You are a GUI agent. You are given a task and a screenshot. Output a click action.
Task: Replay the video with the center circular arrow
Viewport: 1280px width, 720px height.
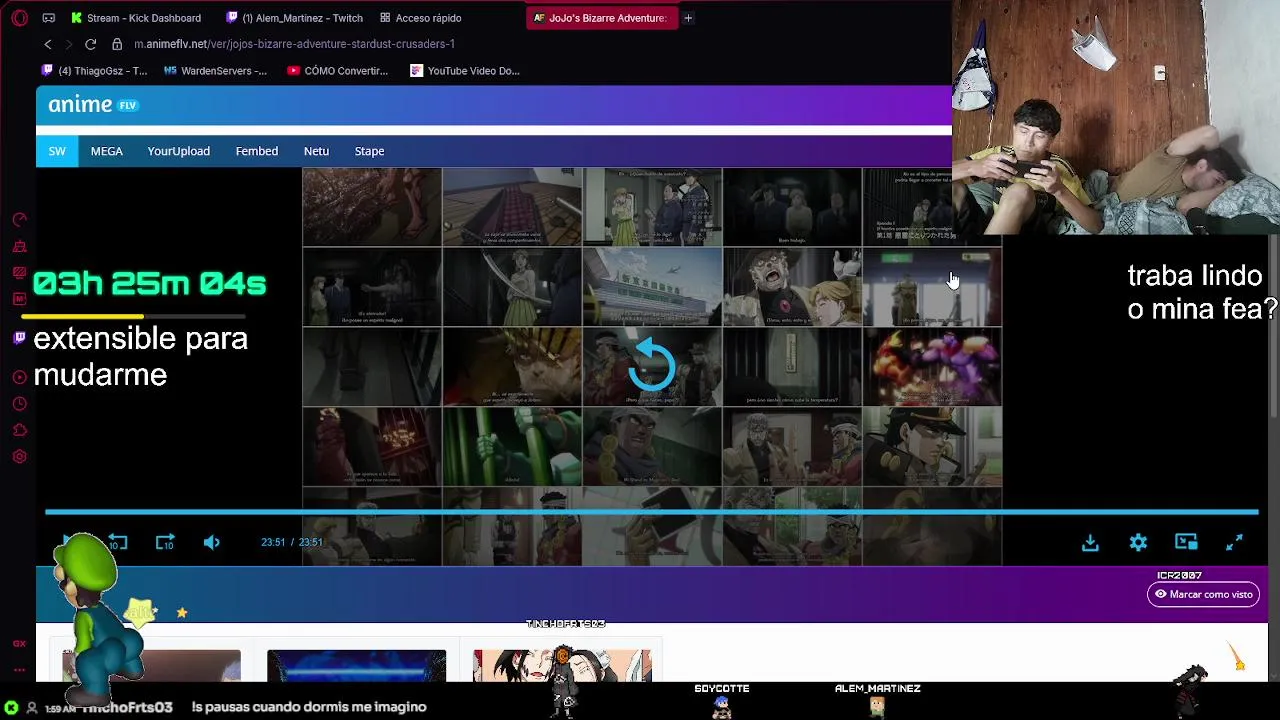coord(651,365)
